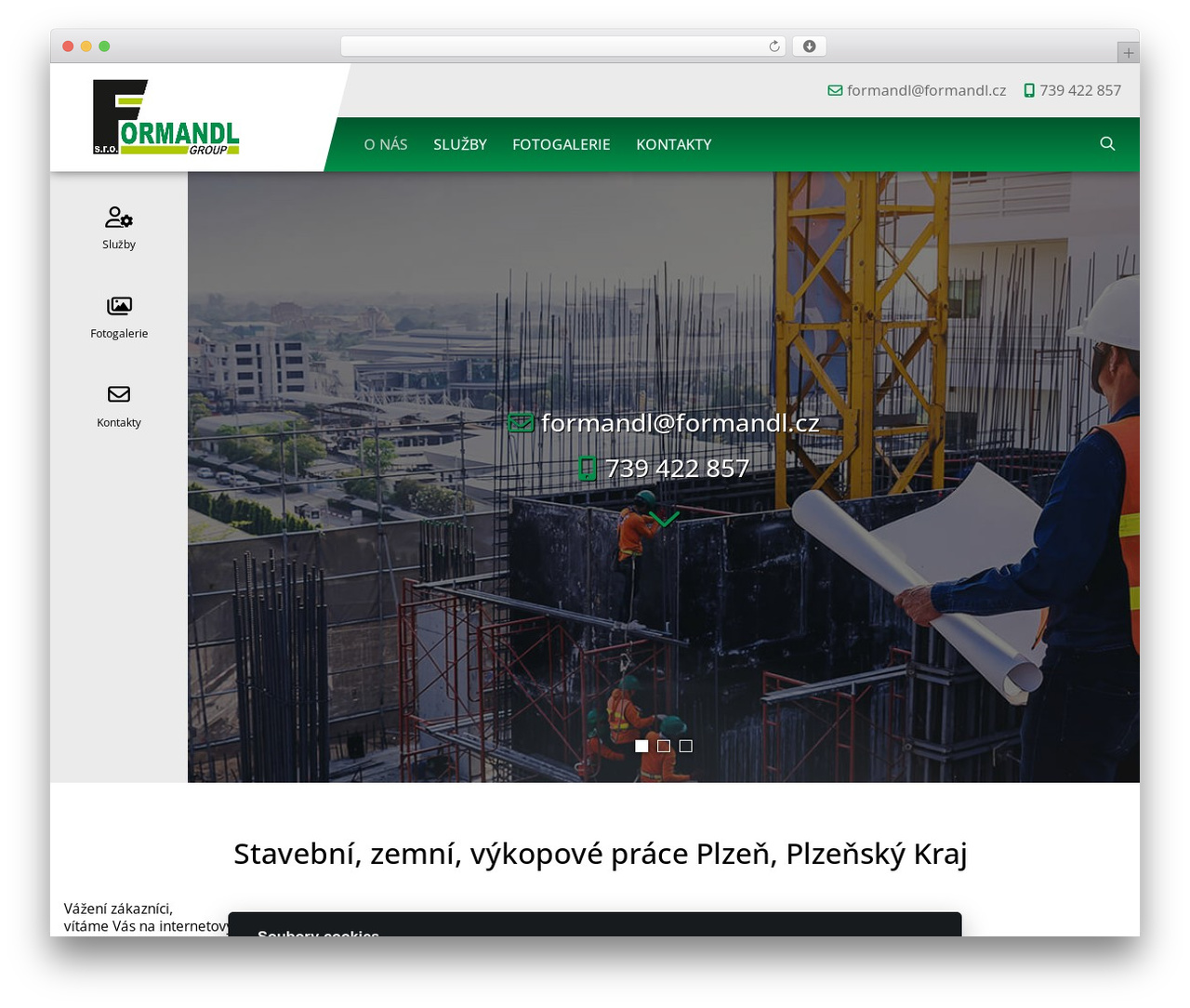
Task: Select the second slide indicator
Action: [664, 746]
